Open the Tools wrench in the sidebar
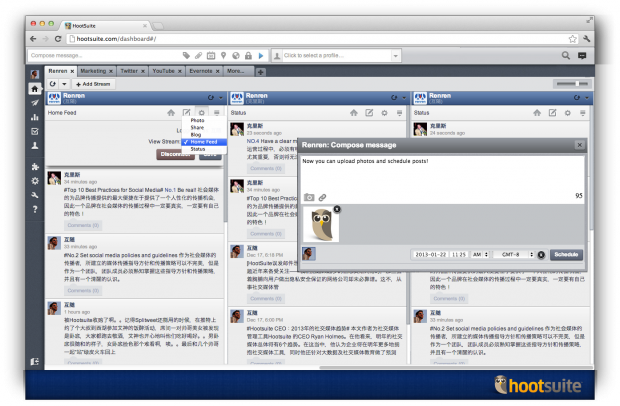Screen dimensions: 620x406 pyautogui.click(x=35, y=195)
